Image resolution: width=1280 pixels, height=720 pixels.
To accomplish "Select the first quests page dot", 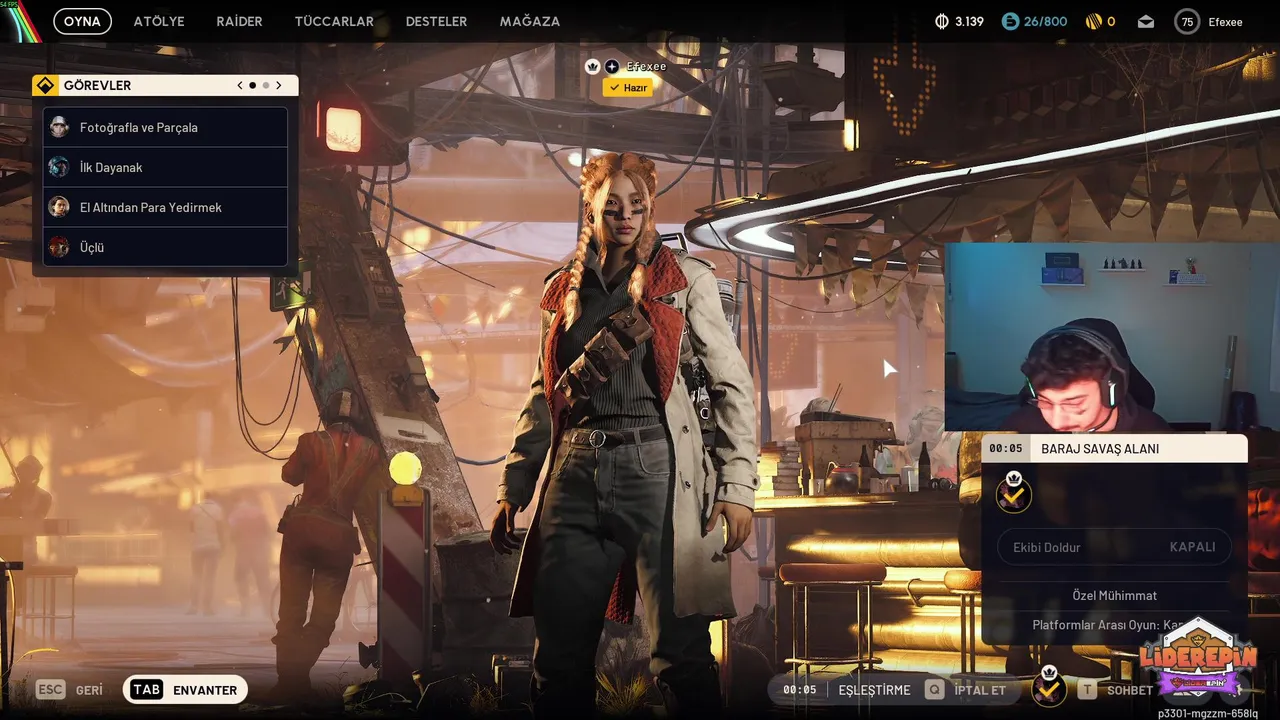I will [252, 86].
